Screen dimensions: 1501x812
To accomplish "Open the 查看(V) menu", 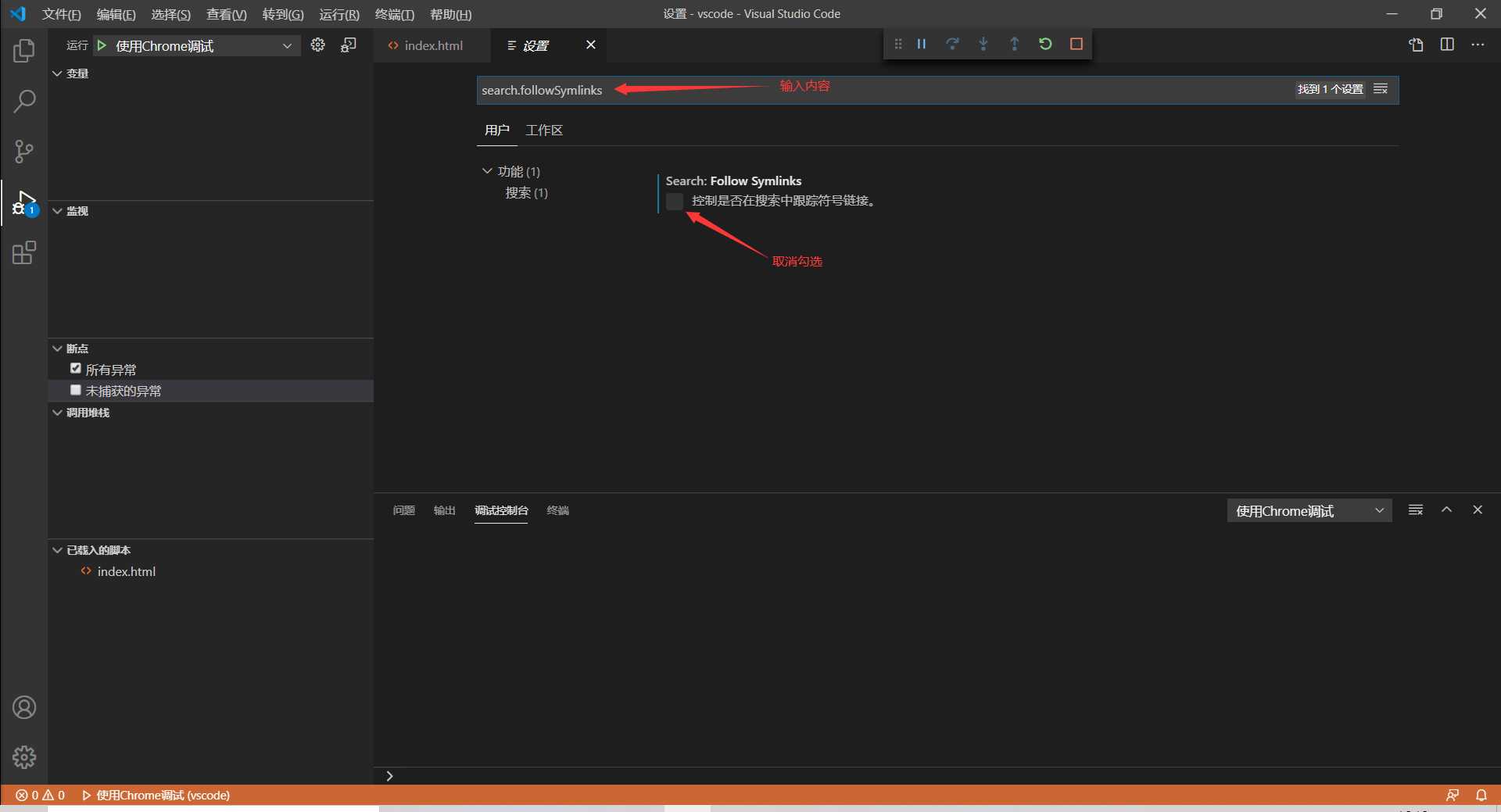I will (x=226, y=14).
